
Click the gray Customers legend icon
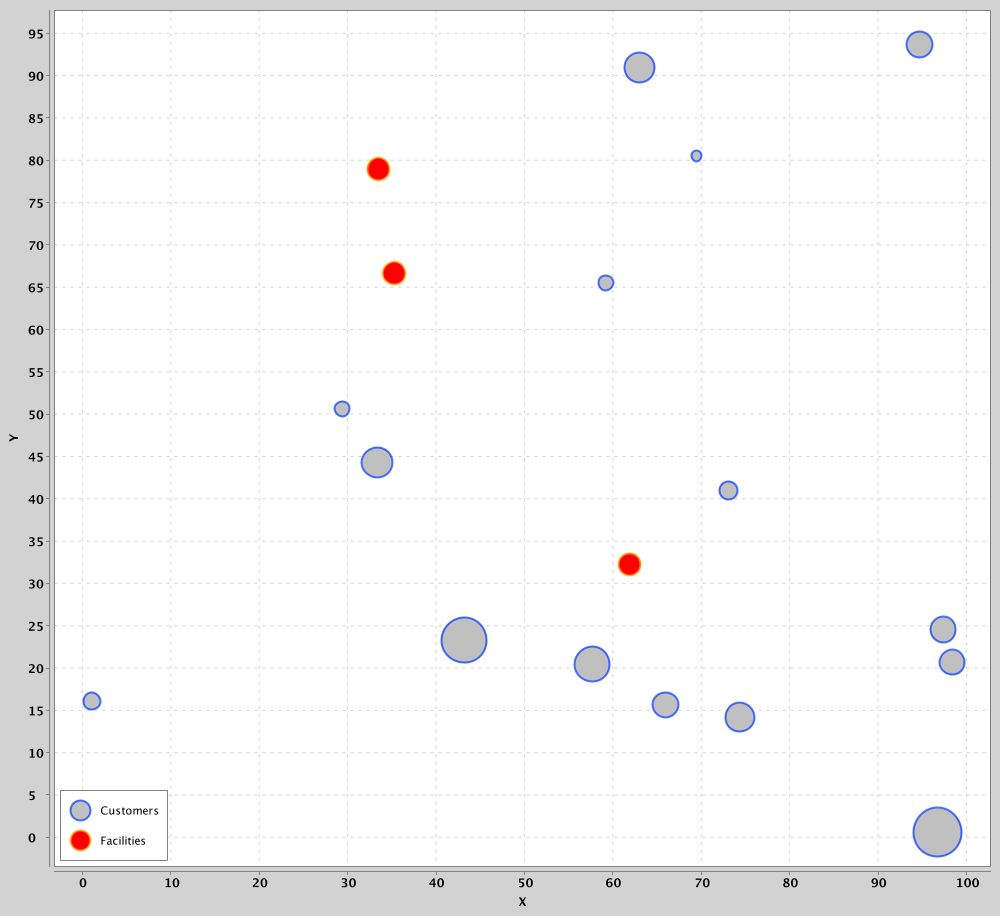click(x=80, y=810)
